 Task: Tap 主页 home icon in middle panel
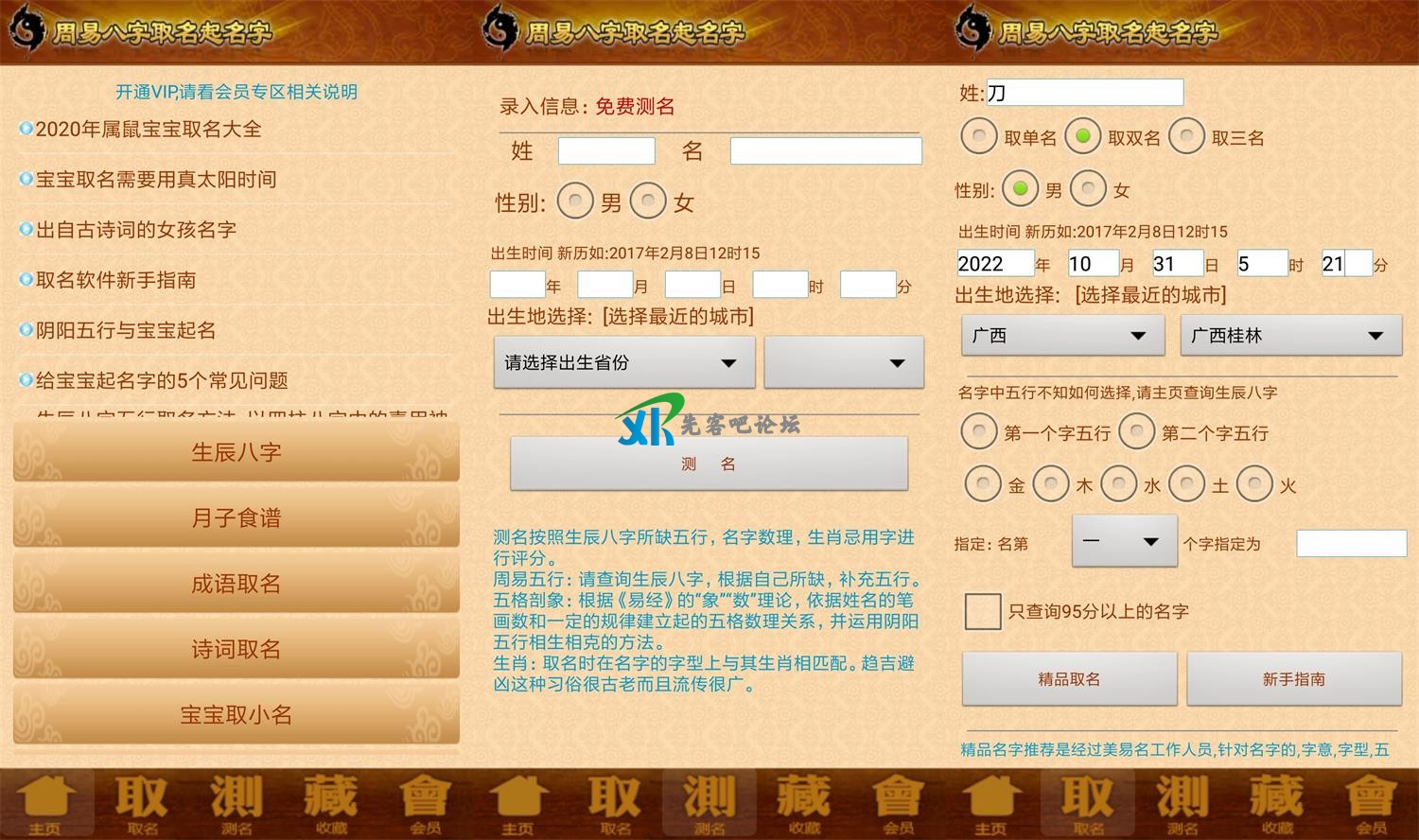(518, 803)
